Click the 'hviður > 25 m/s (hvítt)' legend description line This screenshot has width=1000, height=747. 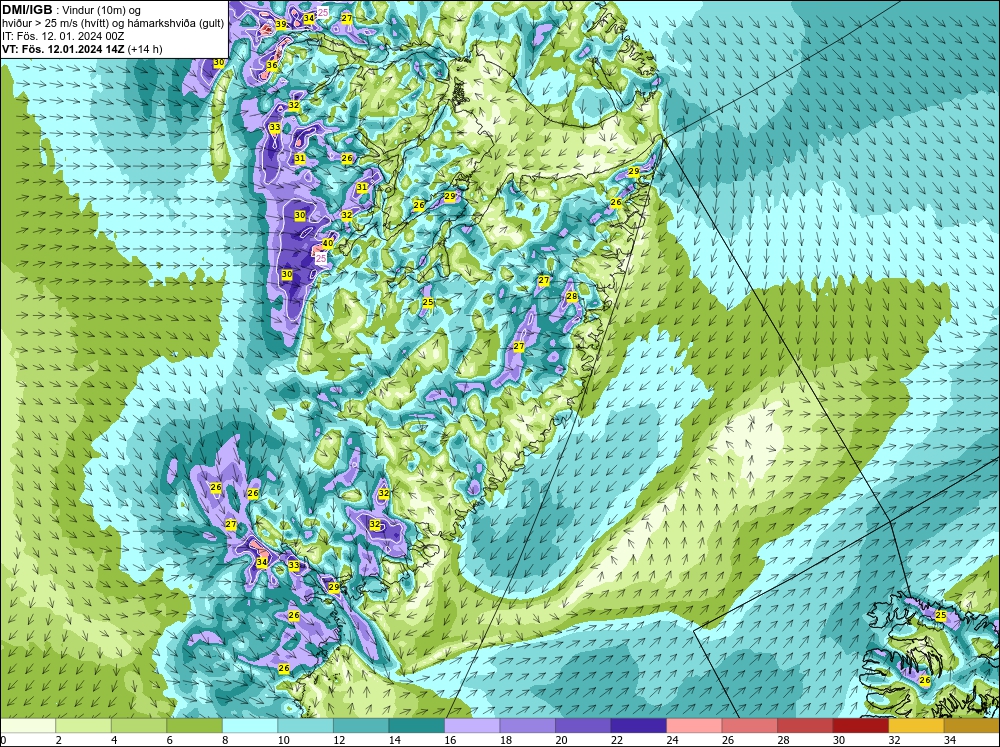pyautogui.click(x=112, y=24)
